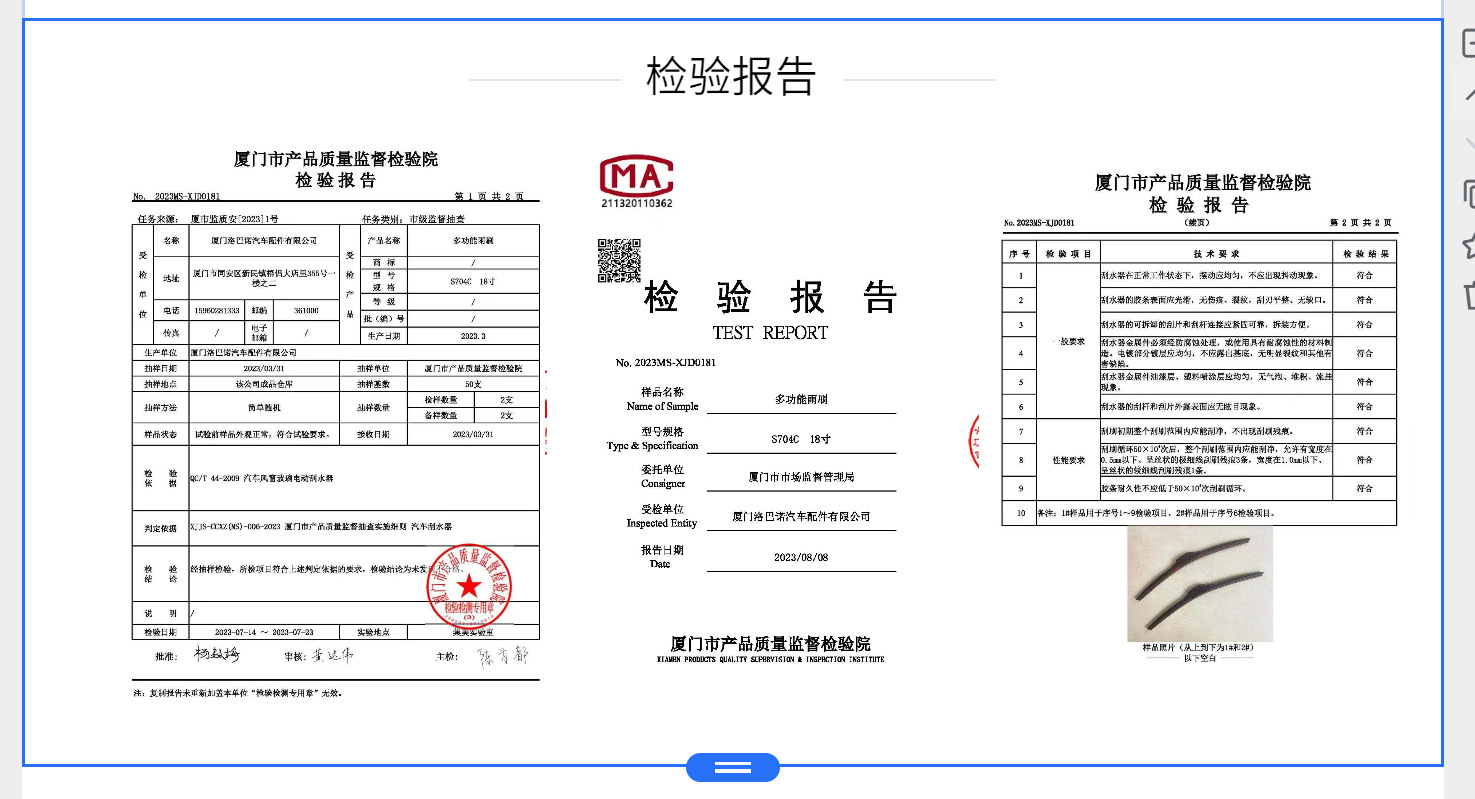Click the round red seal on the first page
Viewport: 1475px width, 799px height.
point(469,587)
